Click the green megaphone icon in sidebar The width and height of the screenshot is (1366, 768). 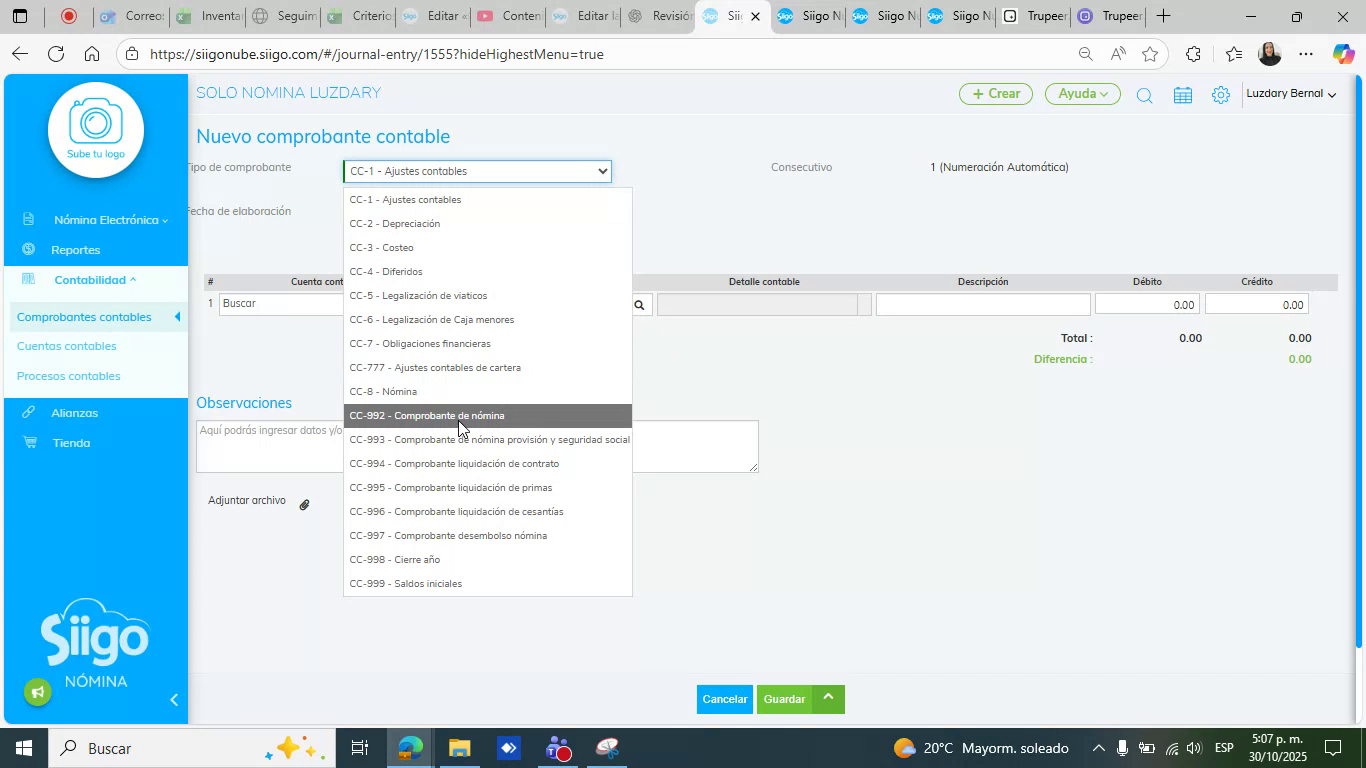[37, 692]
